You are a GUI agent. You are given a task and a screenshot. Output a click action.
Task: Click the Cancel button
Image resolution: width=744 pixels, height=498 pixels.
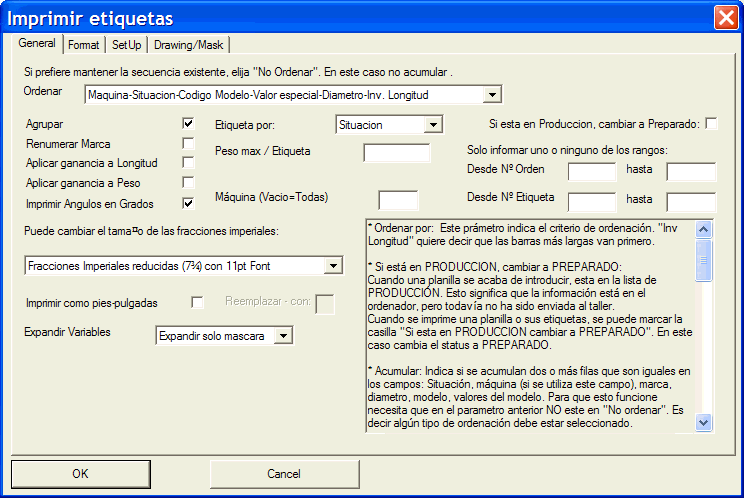284,473
